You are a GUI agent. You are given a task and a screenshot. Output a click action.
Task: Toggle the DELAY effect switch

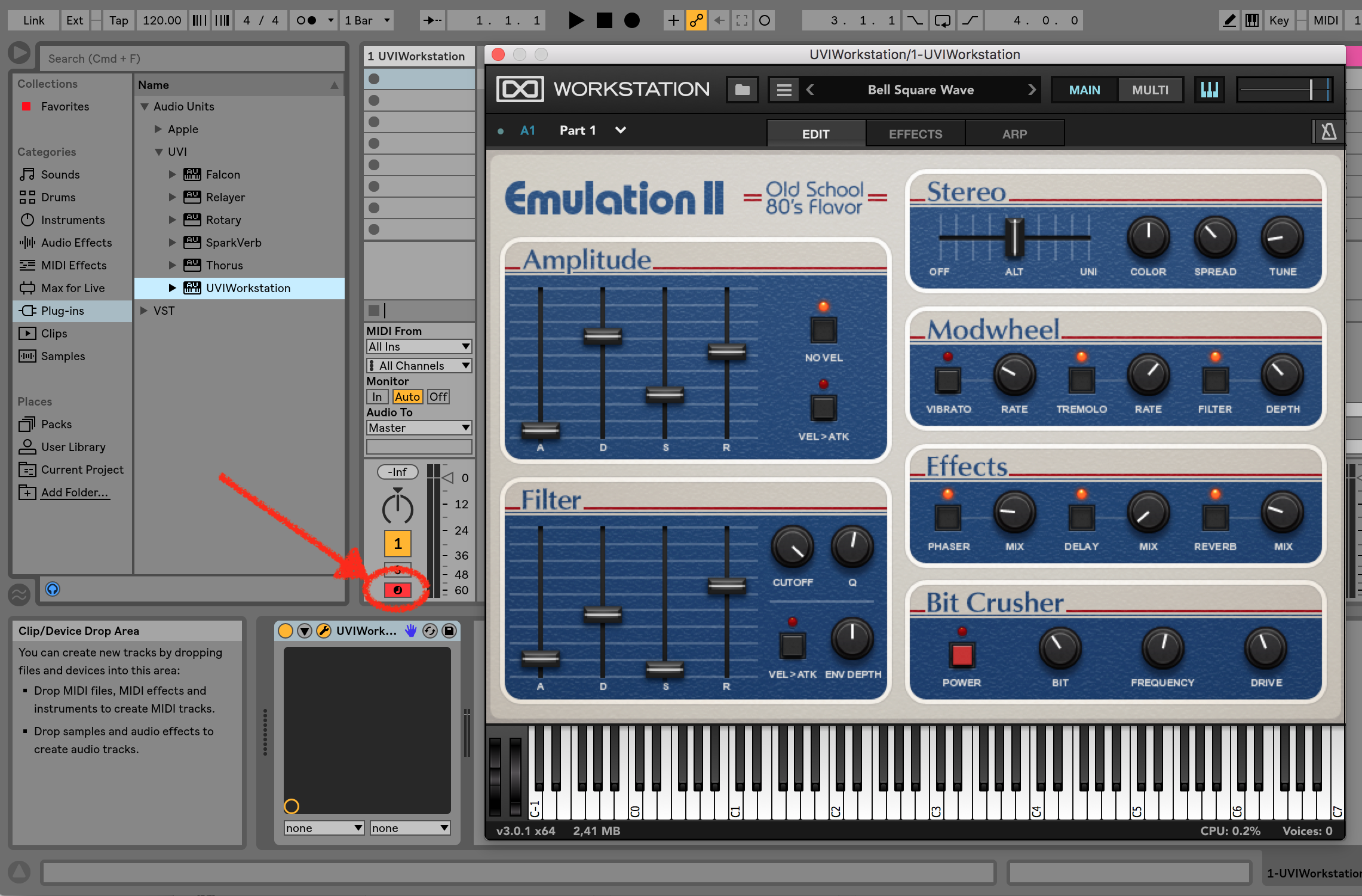(x=1081, y=517)
